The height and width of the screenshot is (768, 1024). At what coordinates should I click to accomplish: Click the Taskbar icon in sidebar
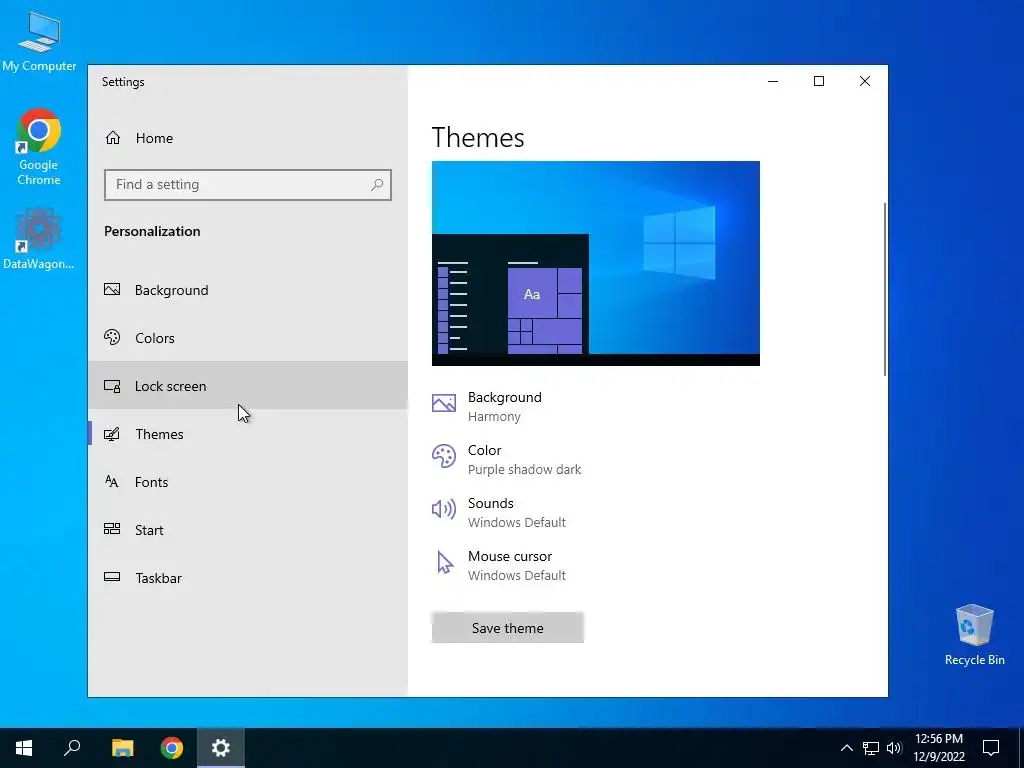pos(112,577)
